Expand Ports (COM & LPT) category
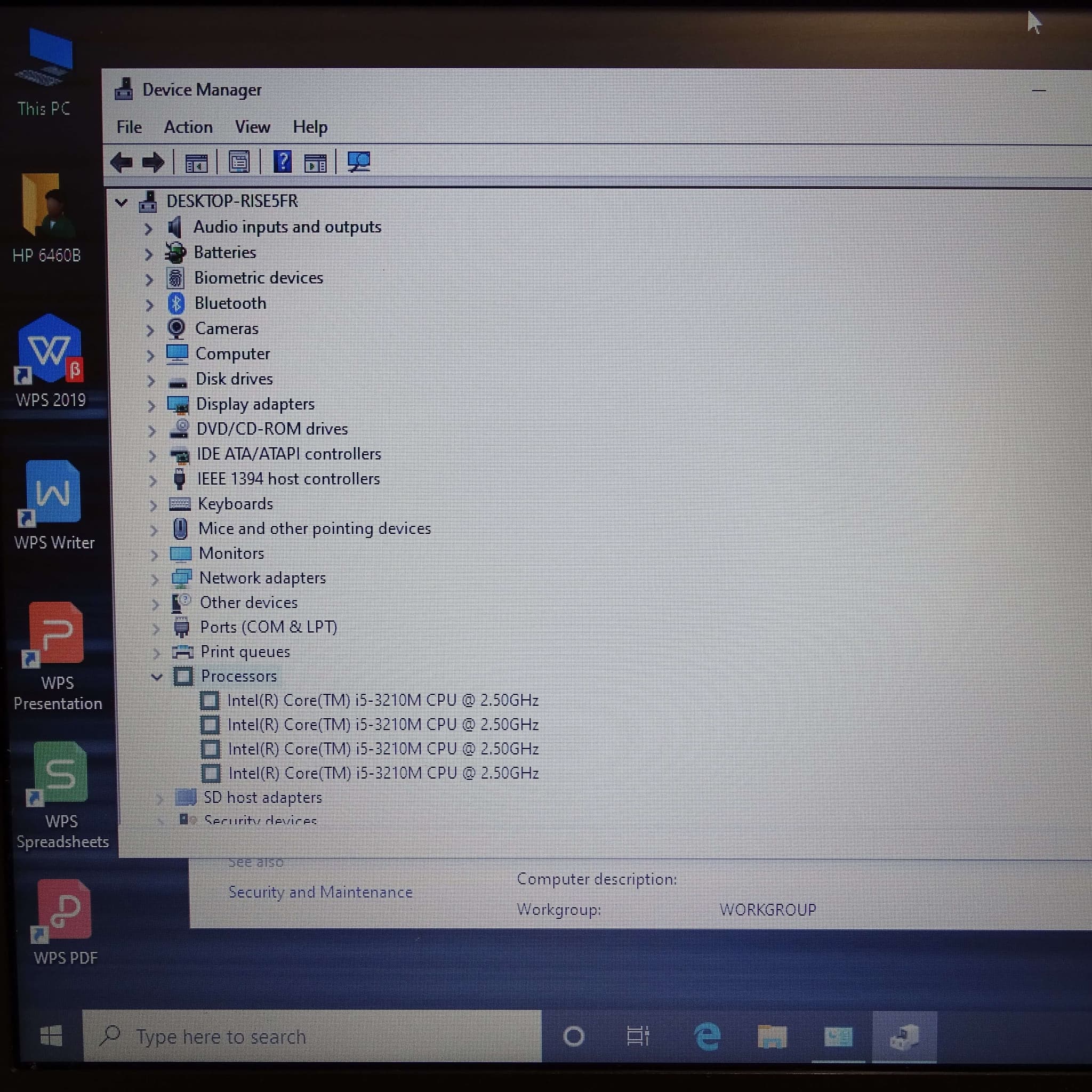Viewport: 1092px width, 1092px height. tap(156, 628)
